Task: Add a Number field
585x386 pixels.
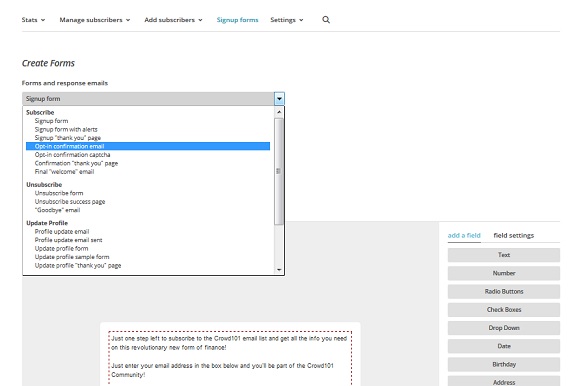Action: click(504, 273)
